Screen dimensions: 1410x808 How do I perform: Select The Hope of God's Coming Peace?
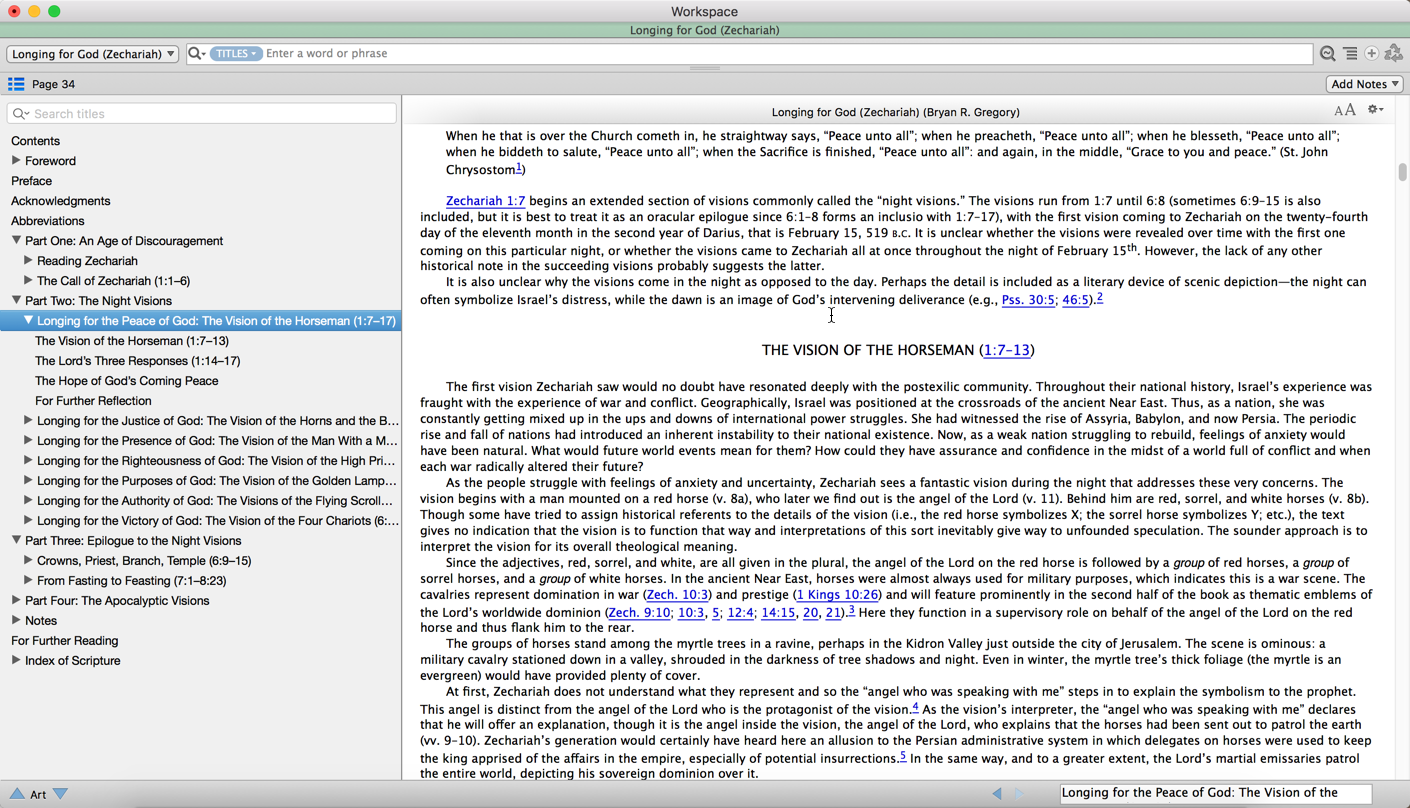pos(126,381)
